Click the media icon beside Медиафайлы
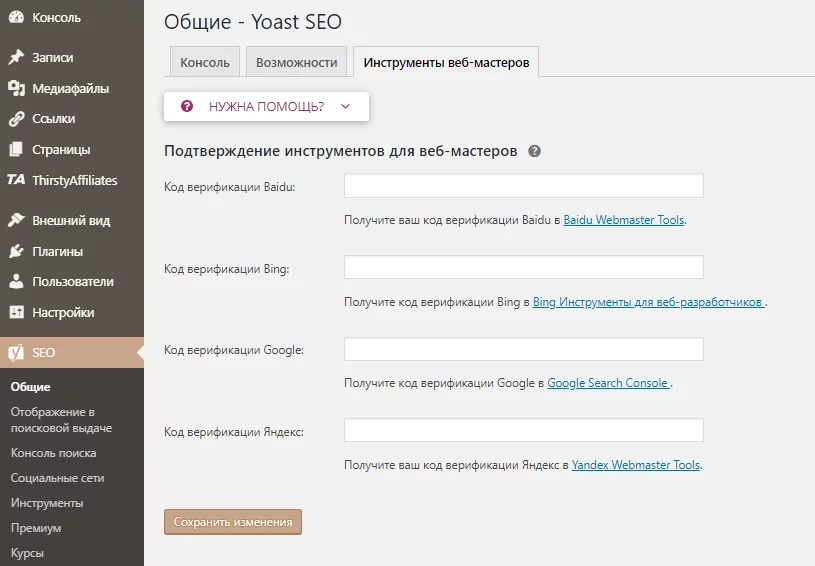Viewport: 815px width, 566px height. click(x=16, y=88)
